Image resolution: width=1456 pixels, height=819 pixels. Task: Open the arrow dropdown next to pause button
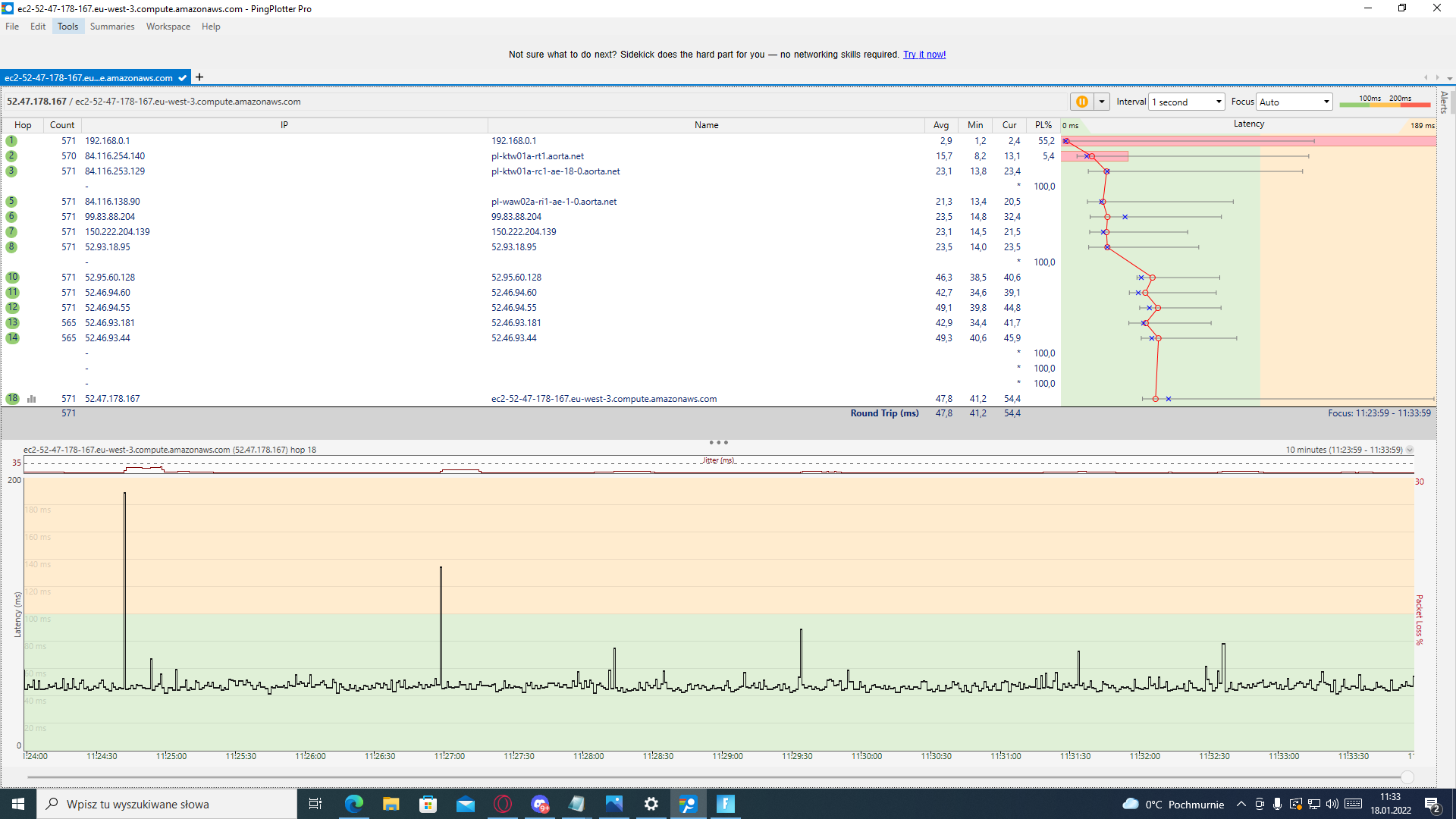(x=1102, y=102)
